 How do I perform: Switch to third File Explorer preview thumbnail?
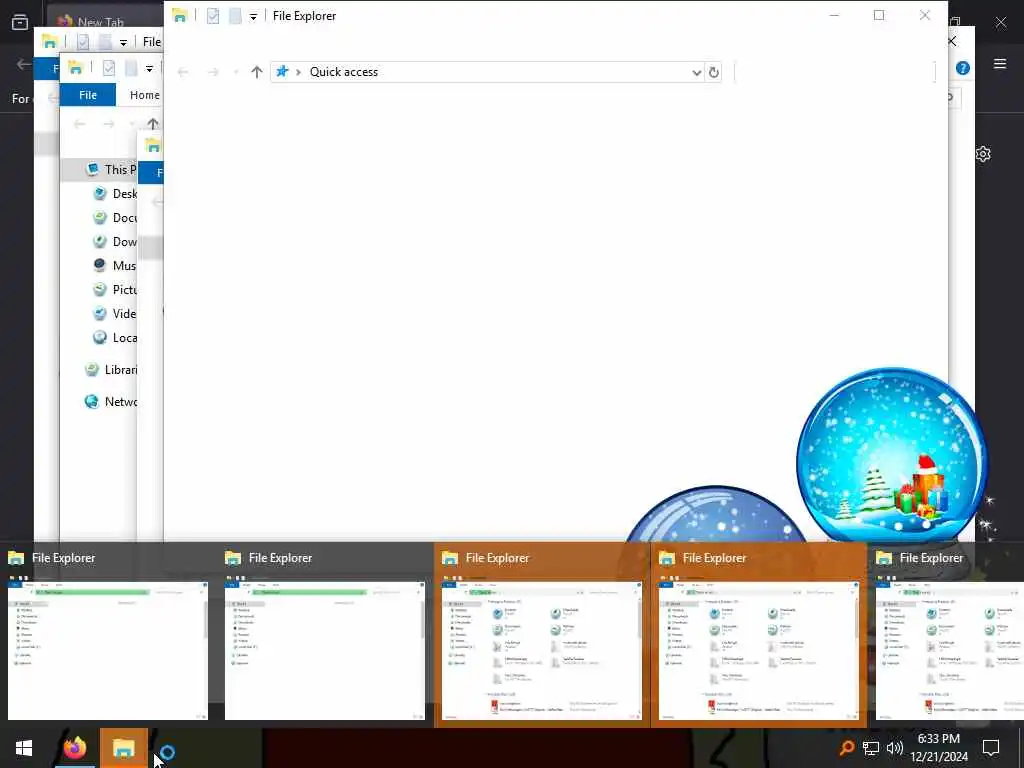point(542,634)
